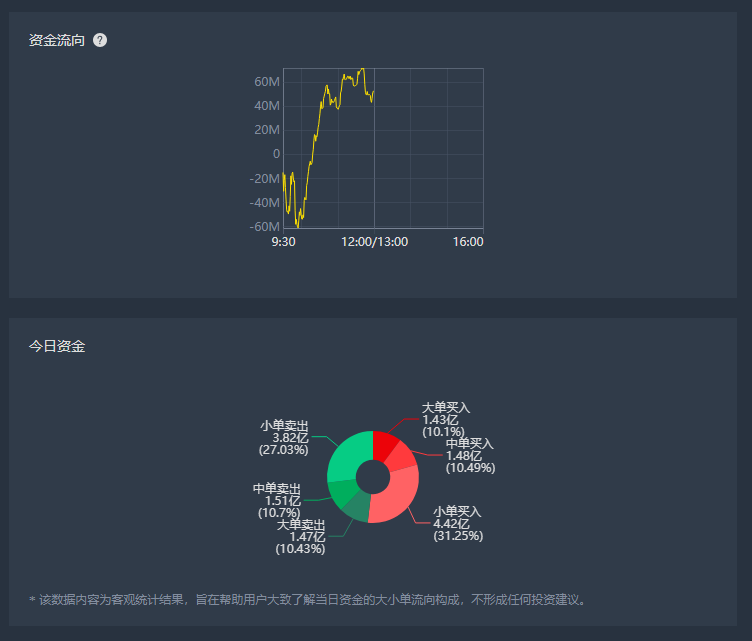
Task: Click the 大单买入 1.43亿 label
Action: pos(446,420)
